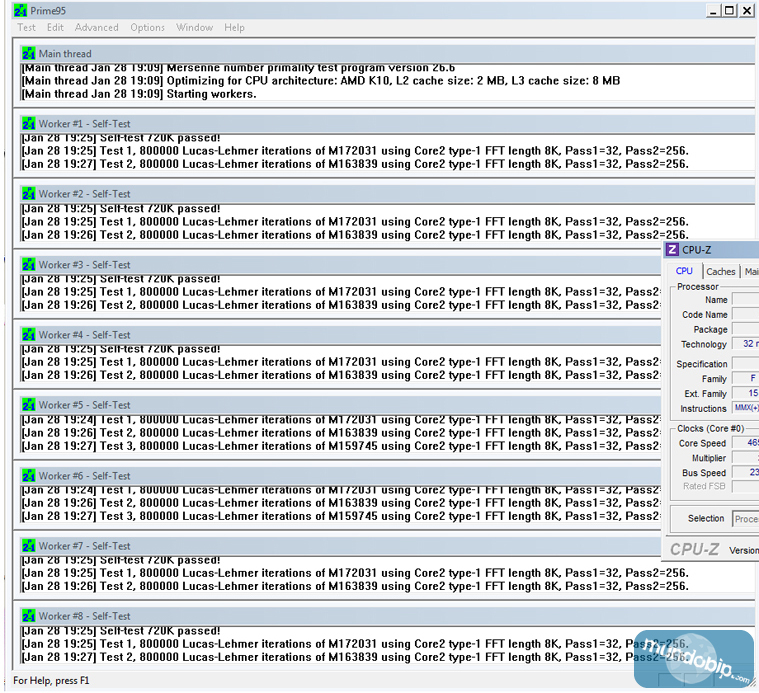Click the Technology value field in CPU-Z
This screenshot has width=759, height=693.
(x=746, y=344)
